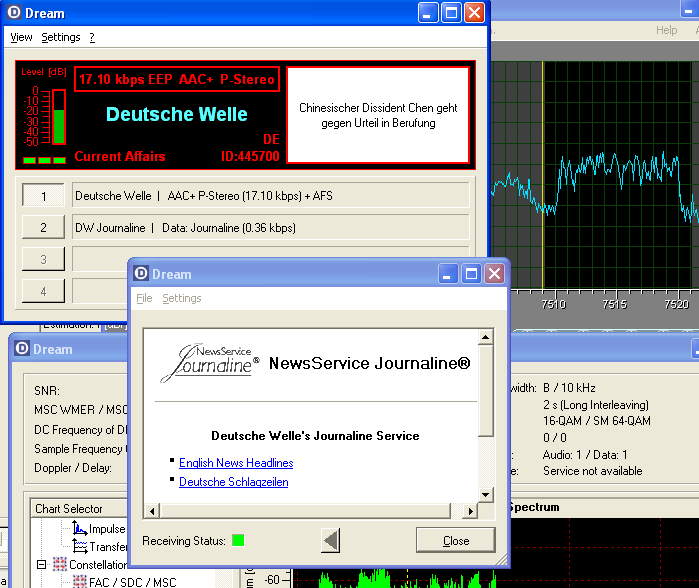Maximize the main Dream window
Image resolution: width=699 pixels, height=588 pixels.
click(x=451, y=12)
